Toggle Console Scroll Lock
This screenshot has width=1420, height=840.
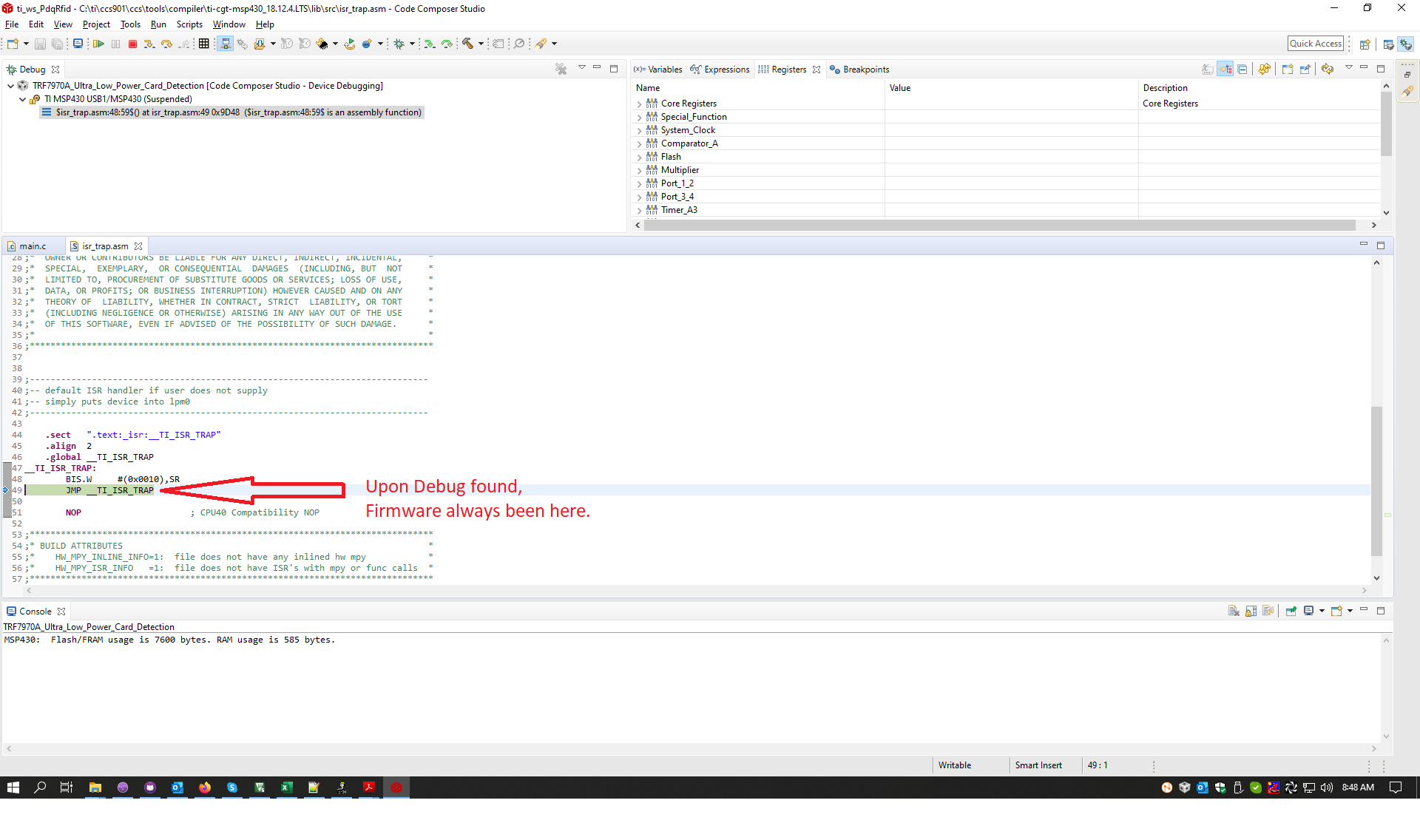(1251, 612)
